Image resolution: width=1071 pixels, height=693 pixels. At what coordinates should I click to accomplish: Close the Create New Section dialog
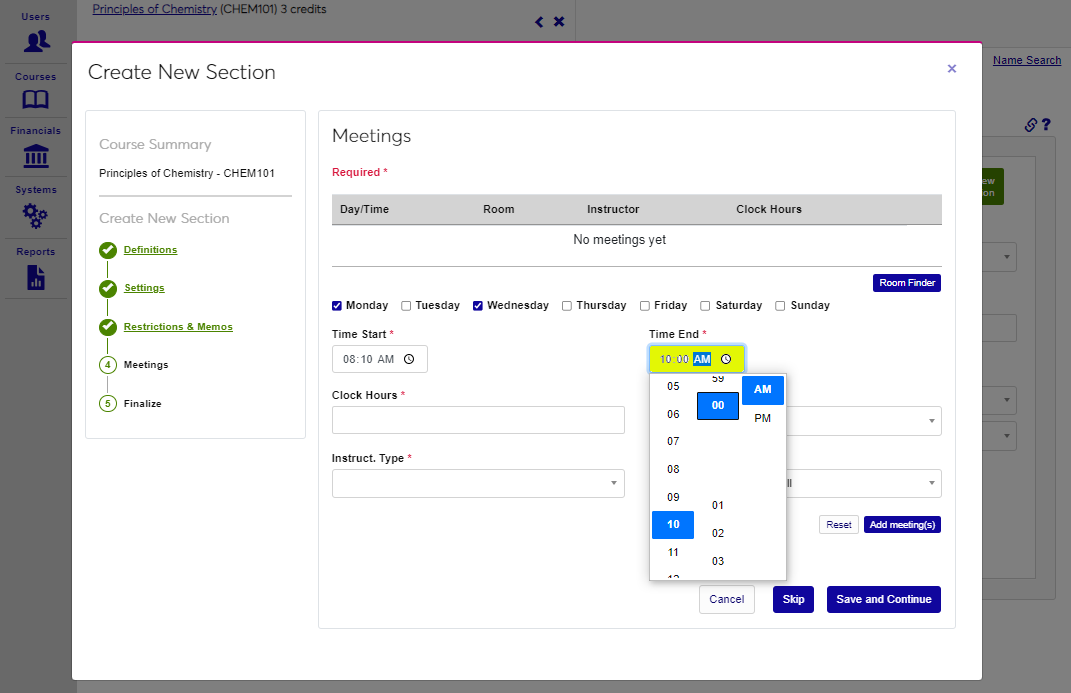951,69
